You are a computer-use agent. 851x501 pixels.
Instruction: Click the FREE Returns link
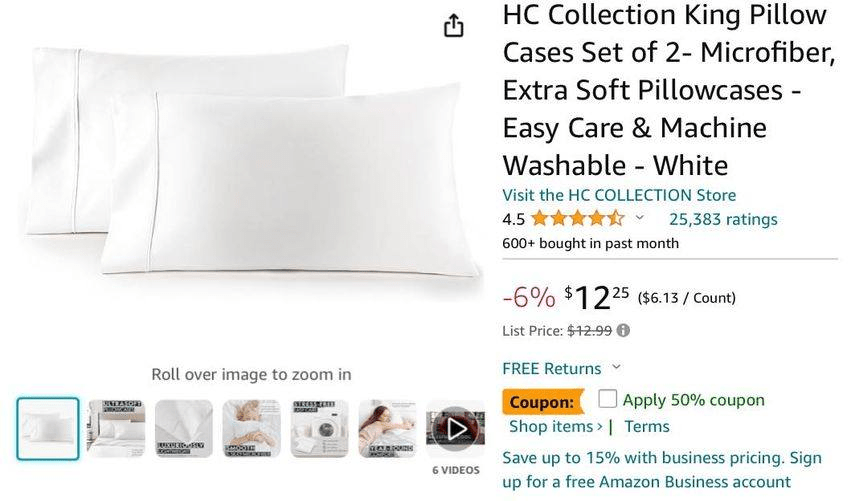pos(552,368)
